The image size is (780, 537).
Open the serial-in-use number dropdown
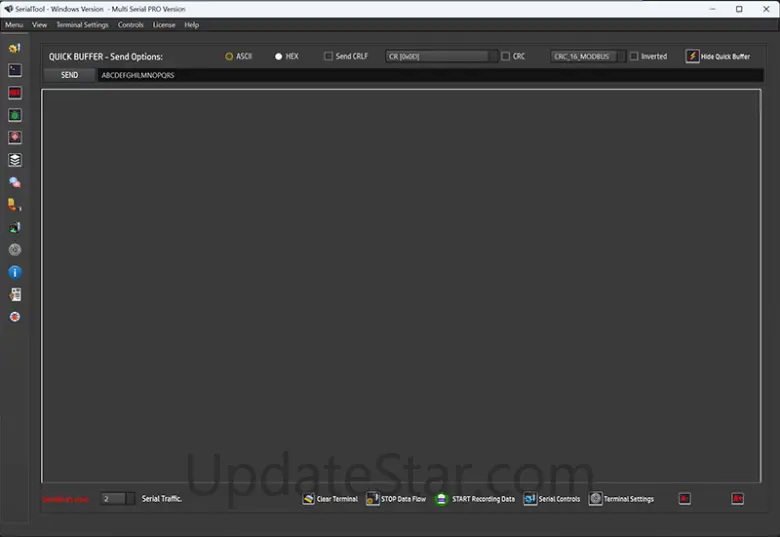[117, 499]
